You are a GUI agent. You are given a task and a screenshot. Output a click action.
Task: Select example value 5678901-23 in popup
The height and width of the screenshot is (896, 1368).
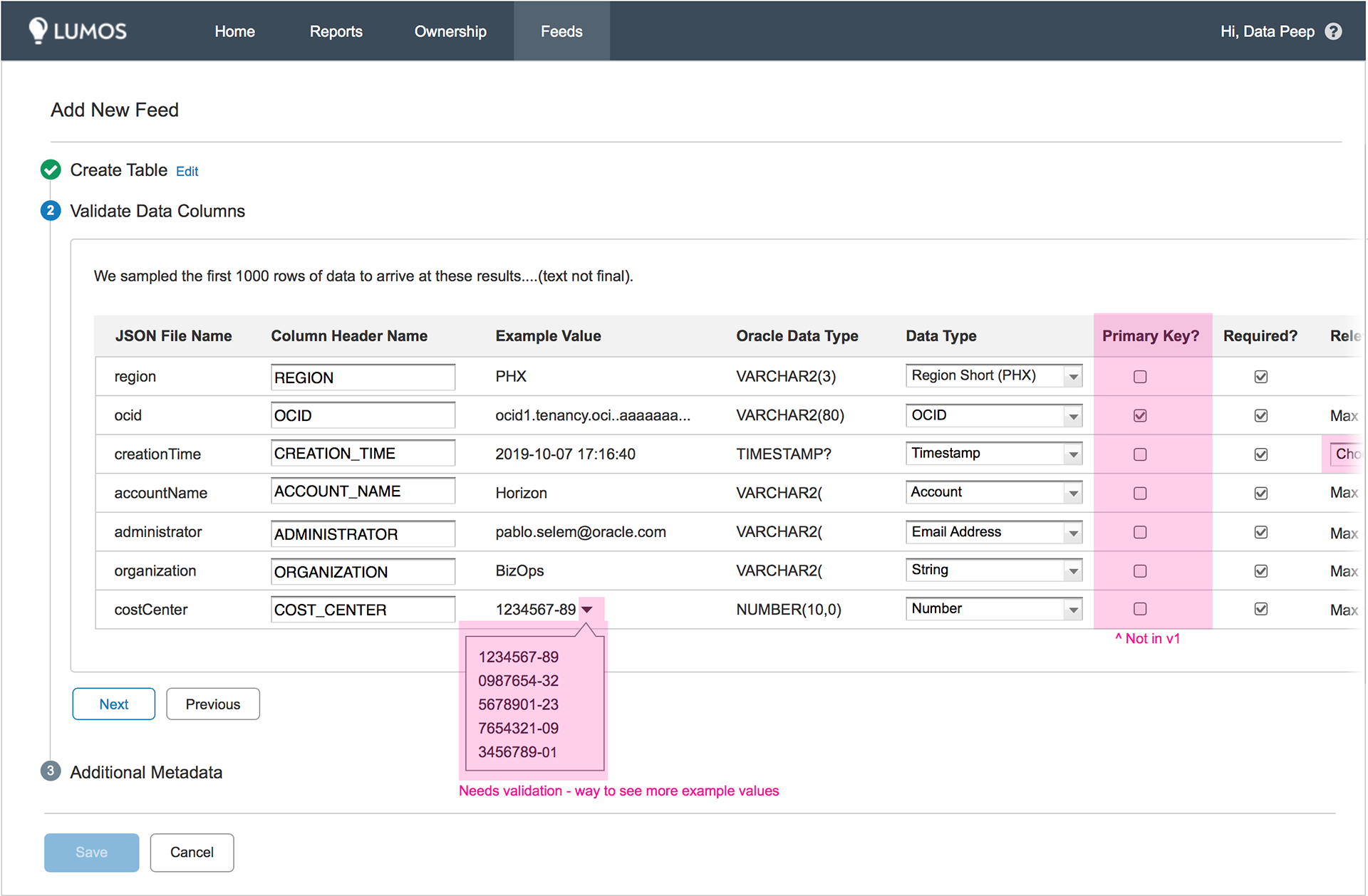click(519, 704)
